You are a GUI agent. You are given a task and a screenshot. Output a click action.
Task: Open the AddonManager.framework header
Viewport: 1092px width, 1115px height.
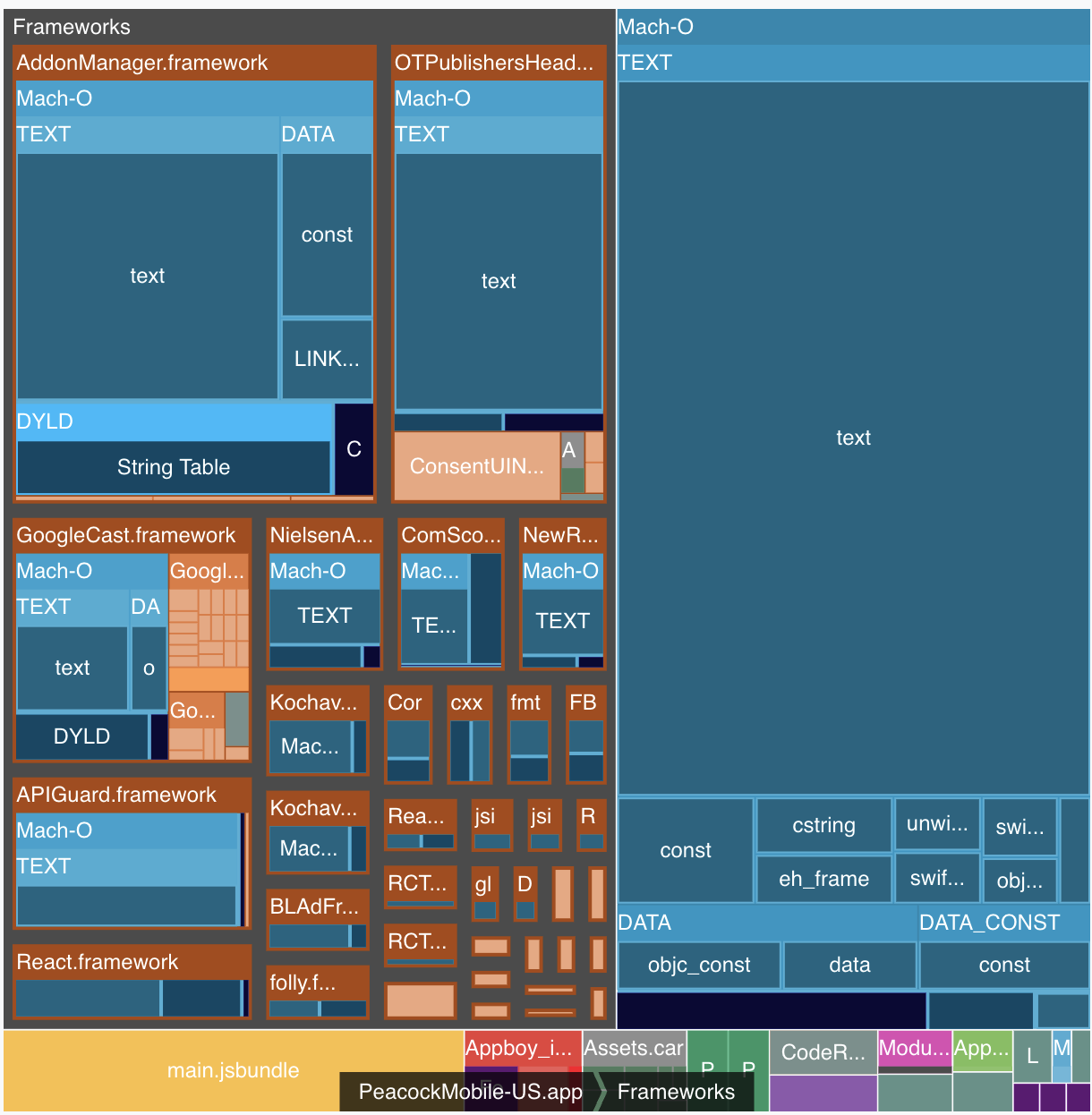point(141,63)
